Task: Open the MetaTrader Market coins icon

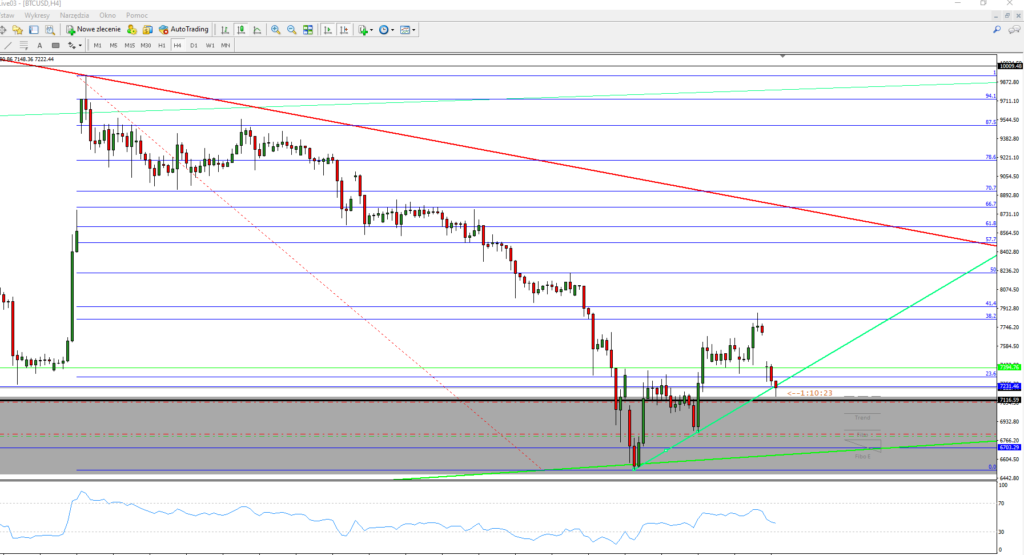Action: point(131,29)
